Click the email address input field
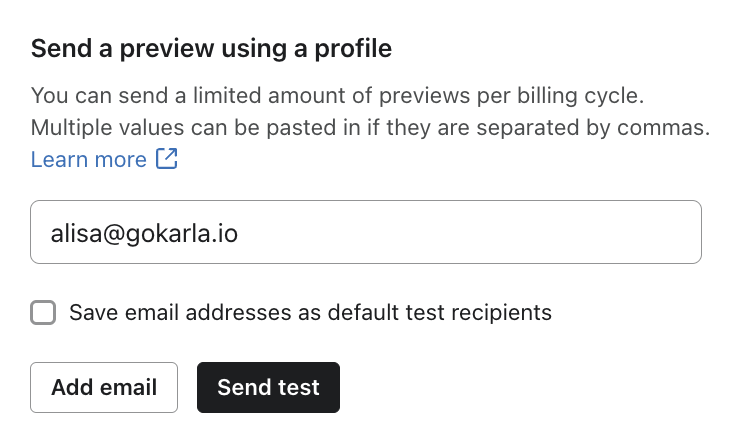This screenshot has height=448, width=736. point(365,234)
